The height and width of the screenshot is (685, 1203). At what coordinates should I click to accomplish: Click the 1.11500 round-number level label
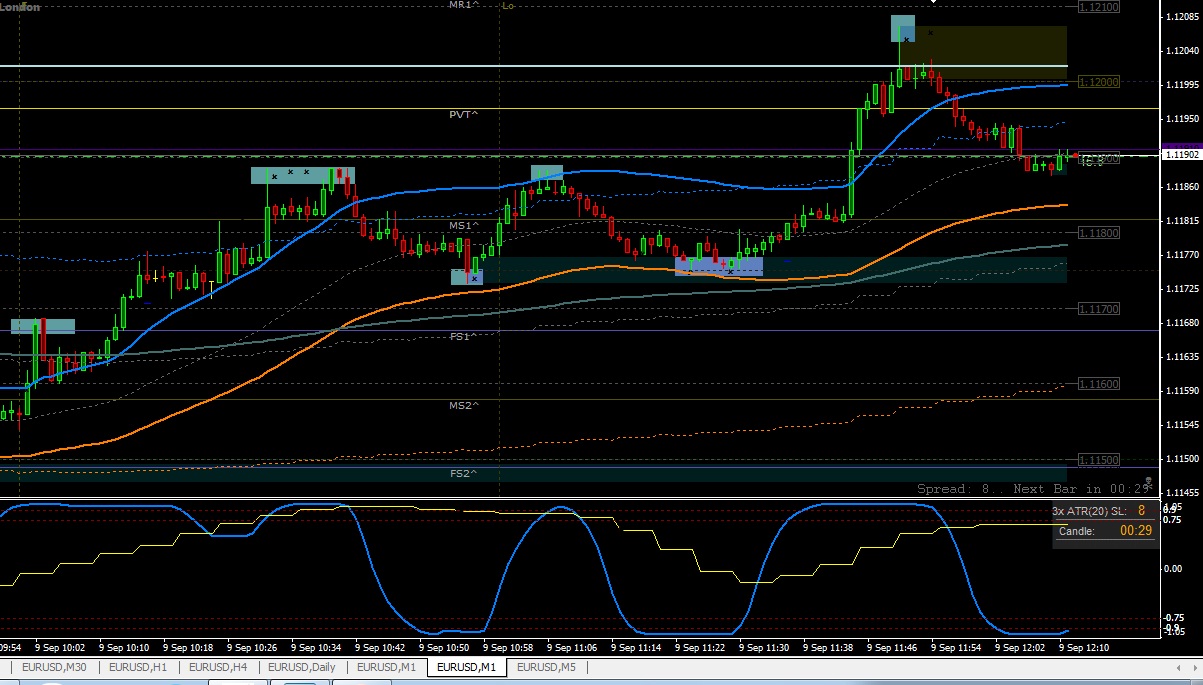tap(1099, 460)
